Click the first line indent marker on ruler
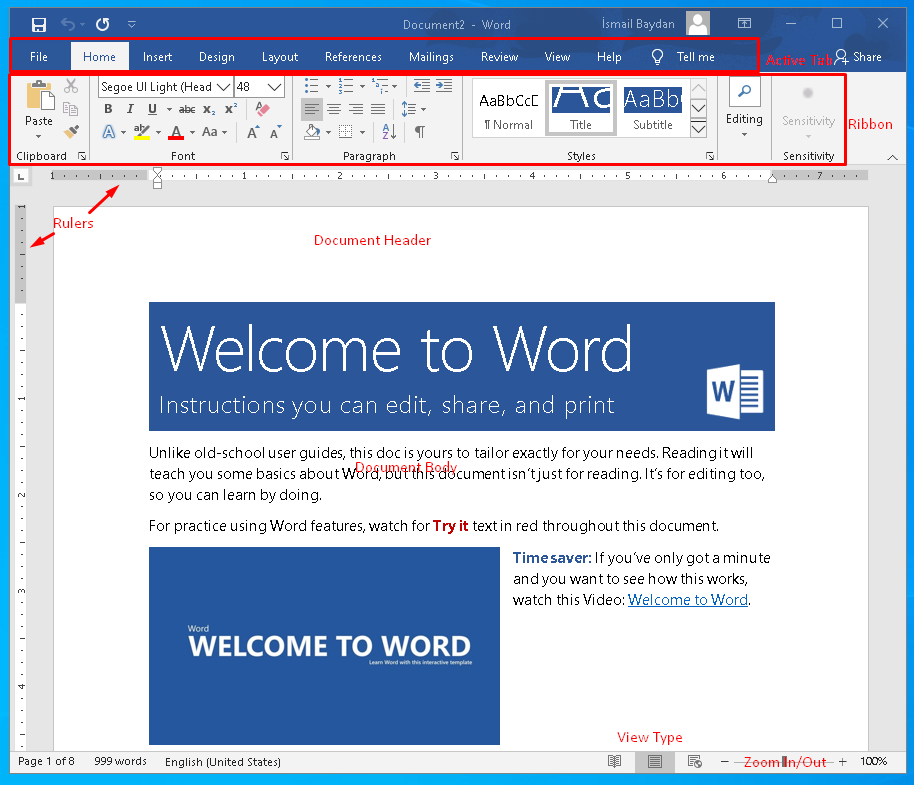 pyautogui.click(x=157, y=172)
